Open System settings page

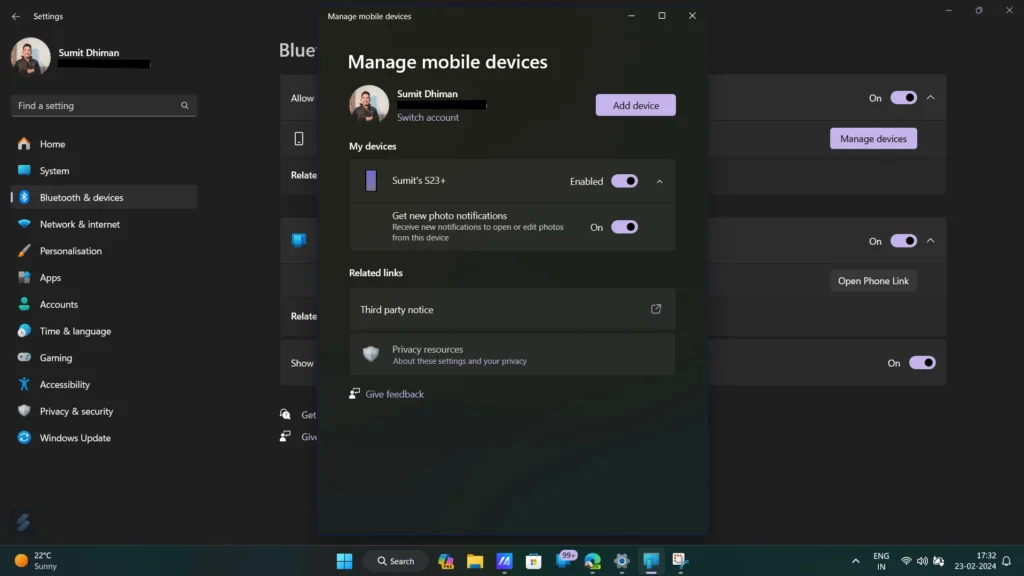point(104,170)
